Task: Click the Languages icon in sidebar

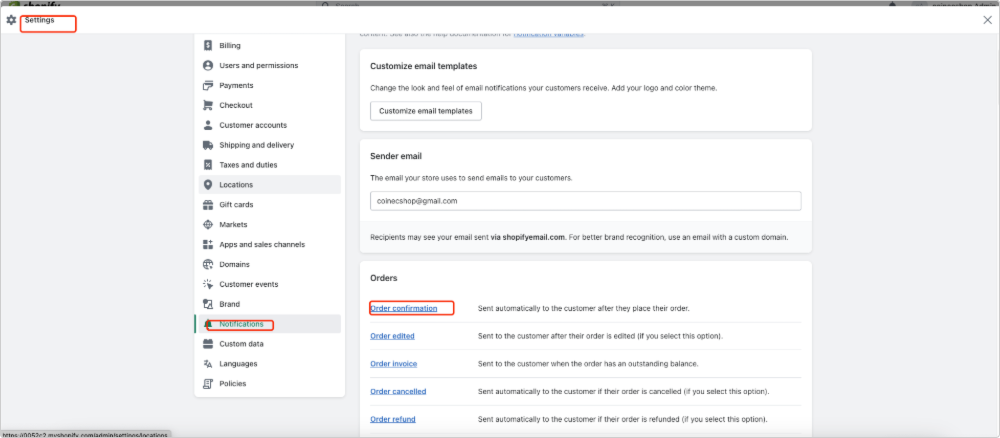Action: click(x=208, y=364)
